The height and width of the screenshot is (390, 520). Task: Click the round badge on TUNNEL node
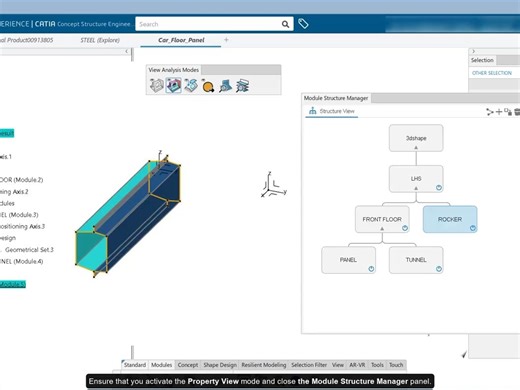click(439, 269)
